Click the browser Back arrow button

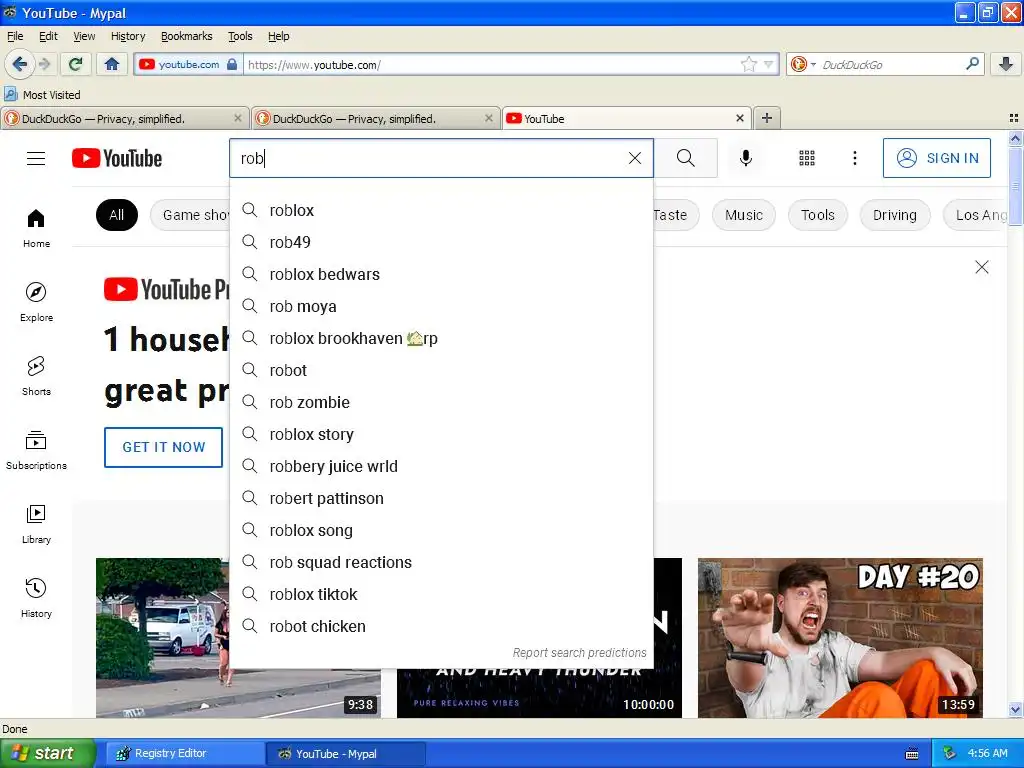click(x=19, y=64)
